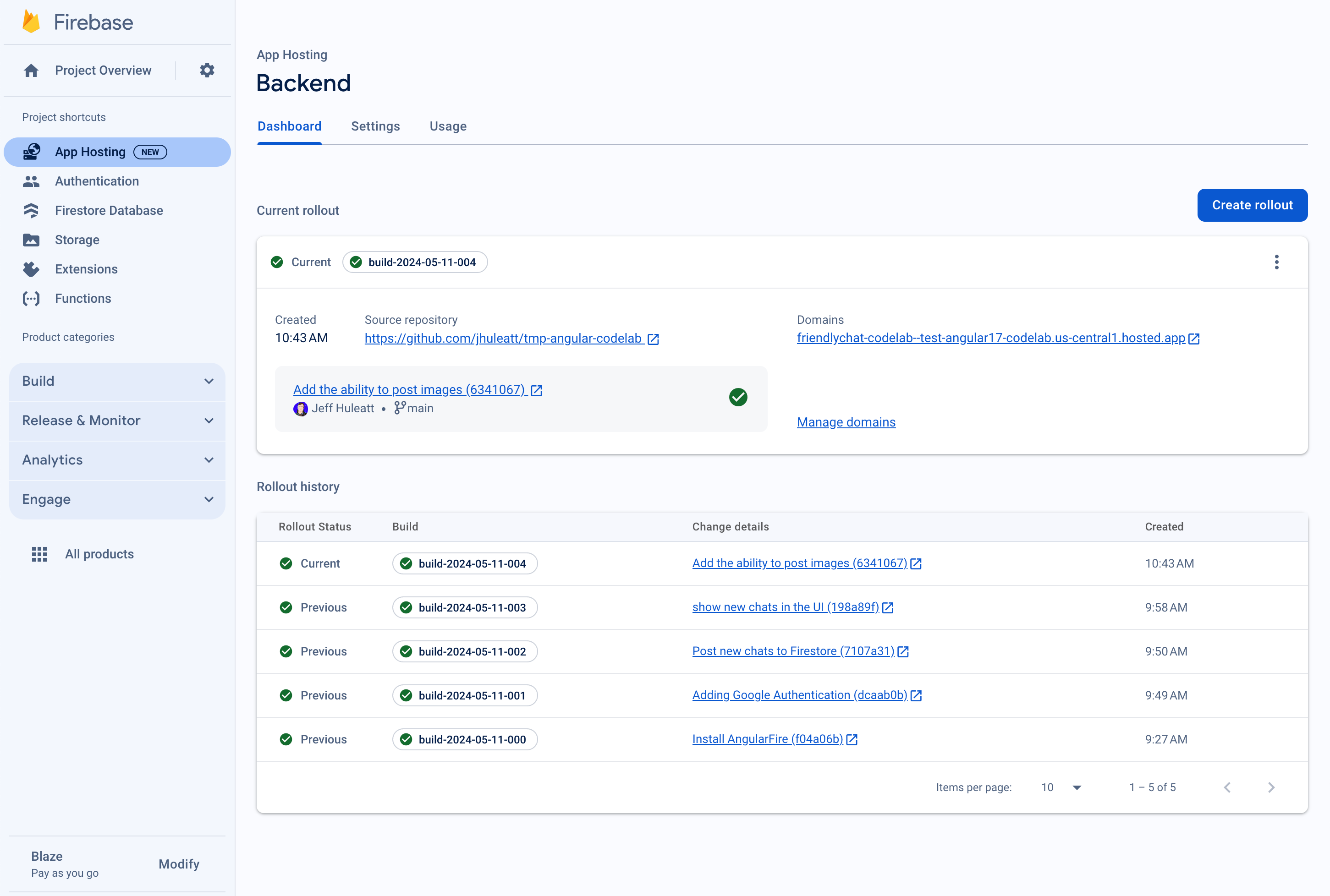Switch to the Settings tab

point(376,126)
